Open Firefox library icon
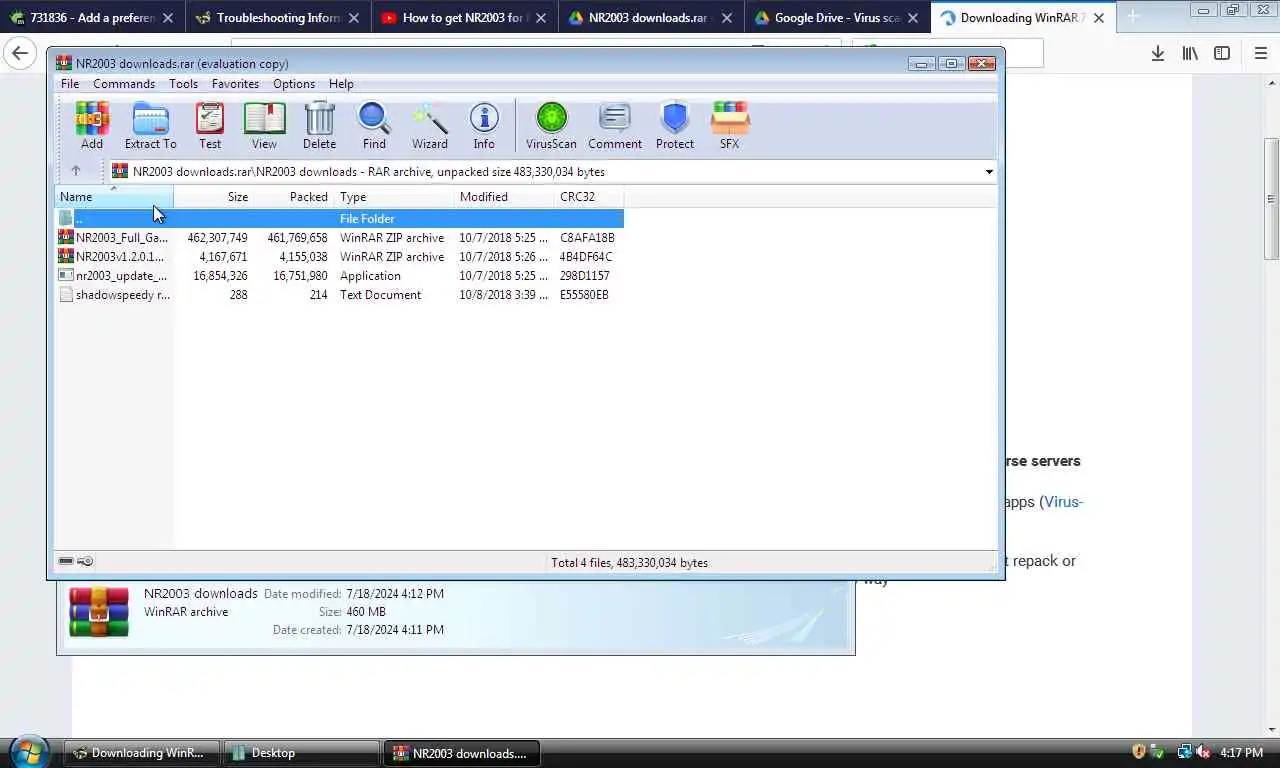The width and height of the screenshot is (1280, 768). coord(1190,53)
